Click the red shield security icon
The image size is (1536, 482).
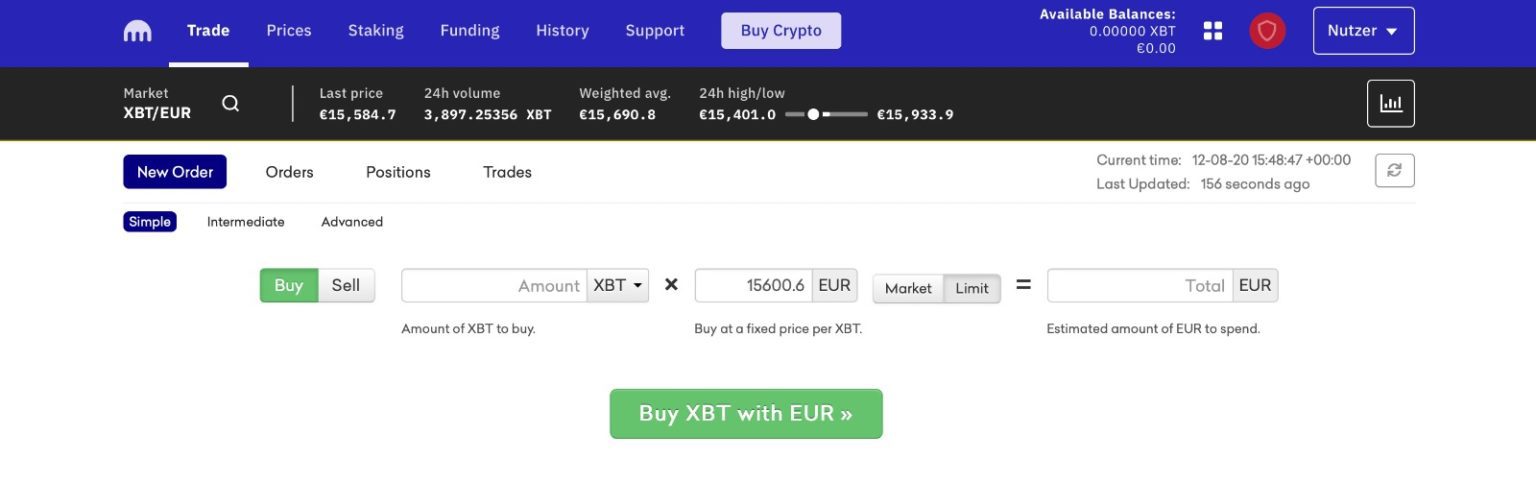1267,31
